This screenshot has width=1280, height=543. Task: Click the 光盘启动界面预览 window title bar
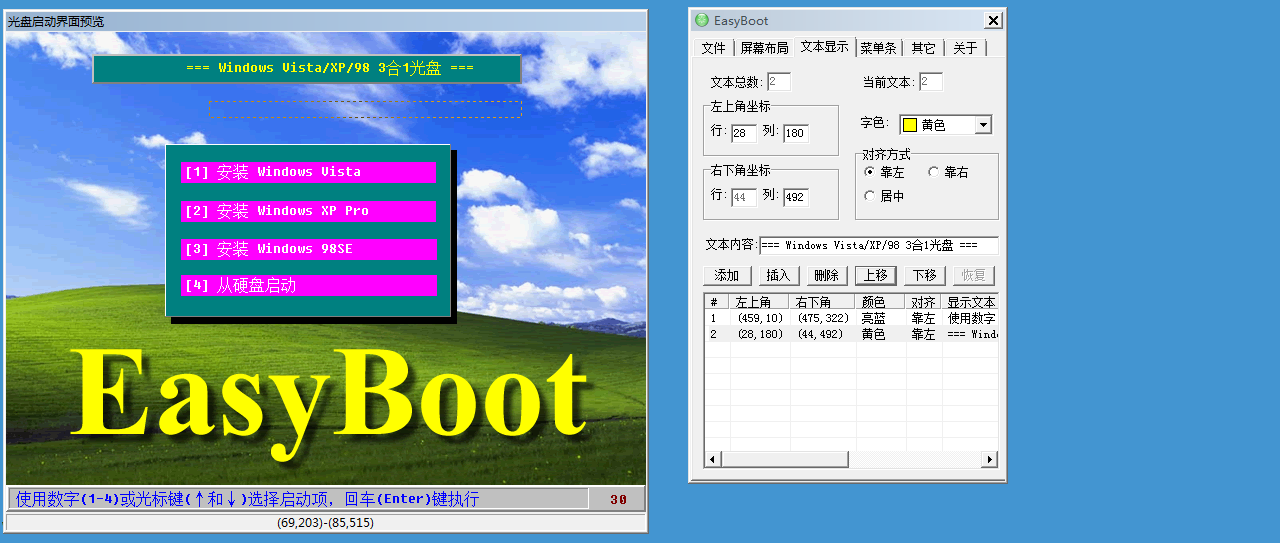[x=326, y=21]
